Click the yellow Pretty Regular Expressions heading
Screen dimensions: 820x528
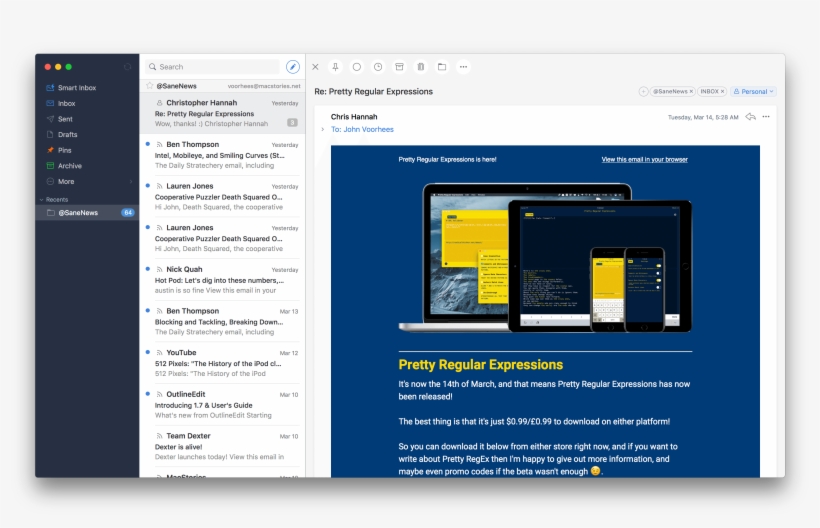pos(481,364)
